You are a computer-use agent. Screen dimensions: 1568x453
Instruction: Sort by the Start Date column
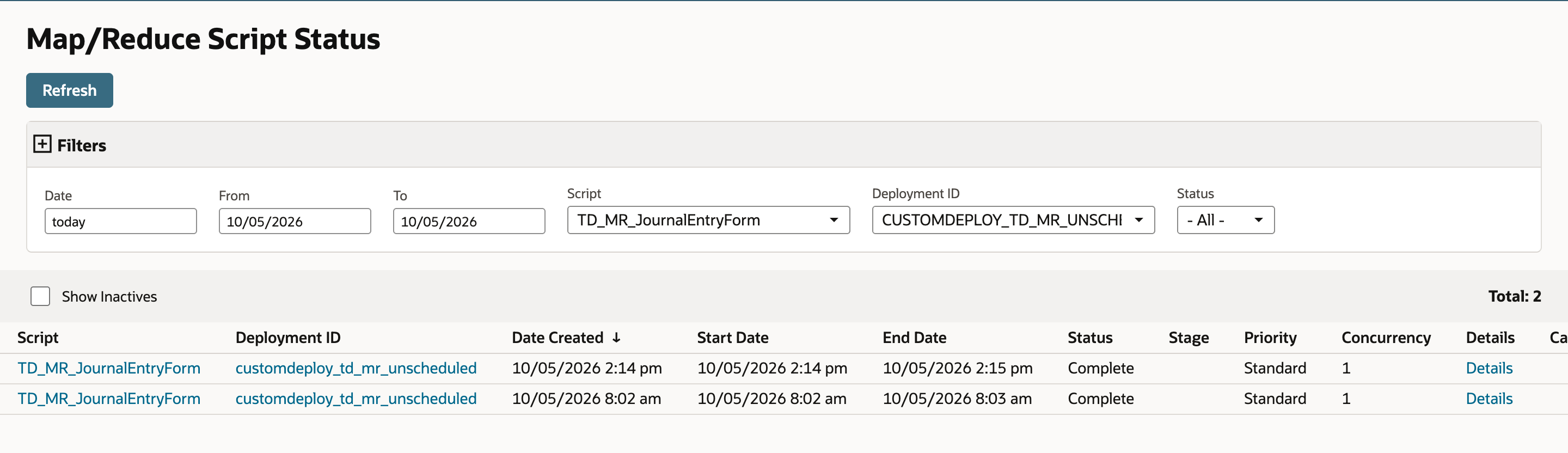click(x=733, y=338)
